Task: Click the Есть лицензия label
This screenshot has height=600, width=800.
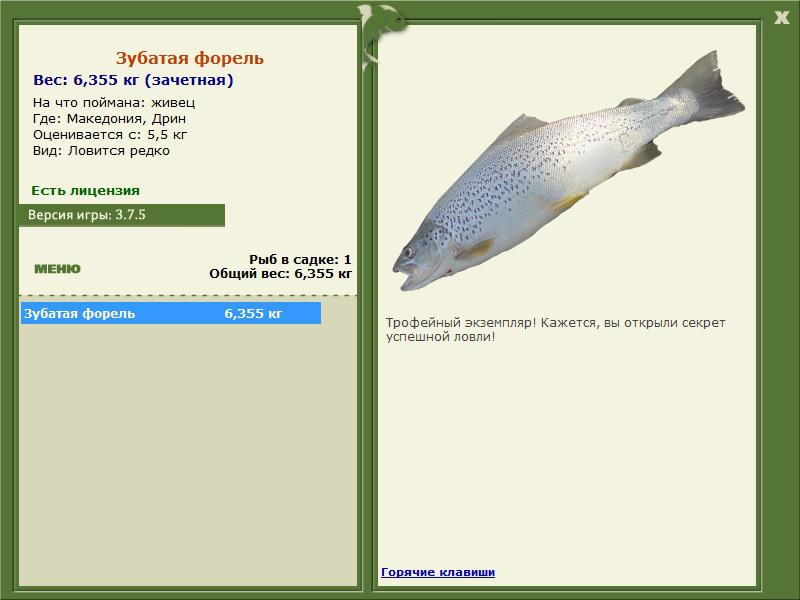Action: tap(85, 190)
